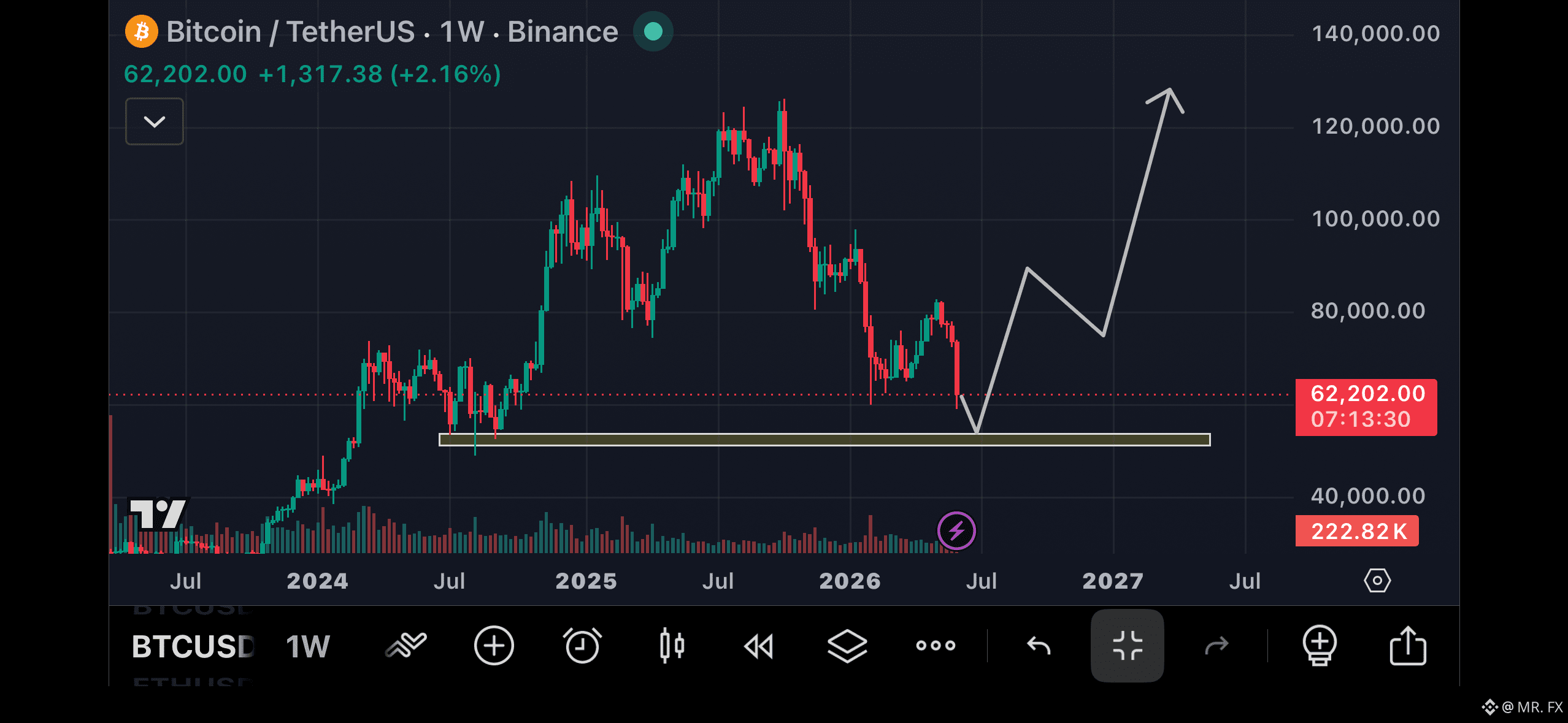Click the TradingView logo on the chart
The width and height of the screenshot is (1568, 723).
click(158, 513)
